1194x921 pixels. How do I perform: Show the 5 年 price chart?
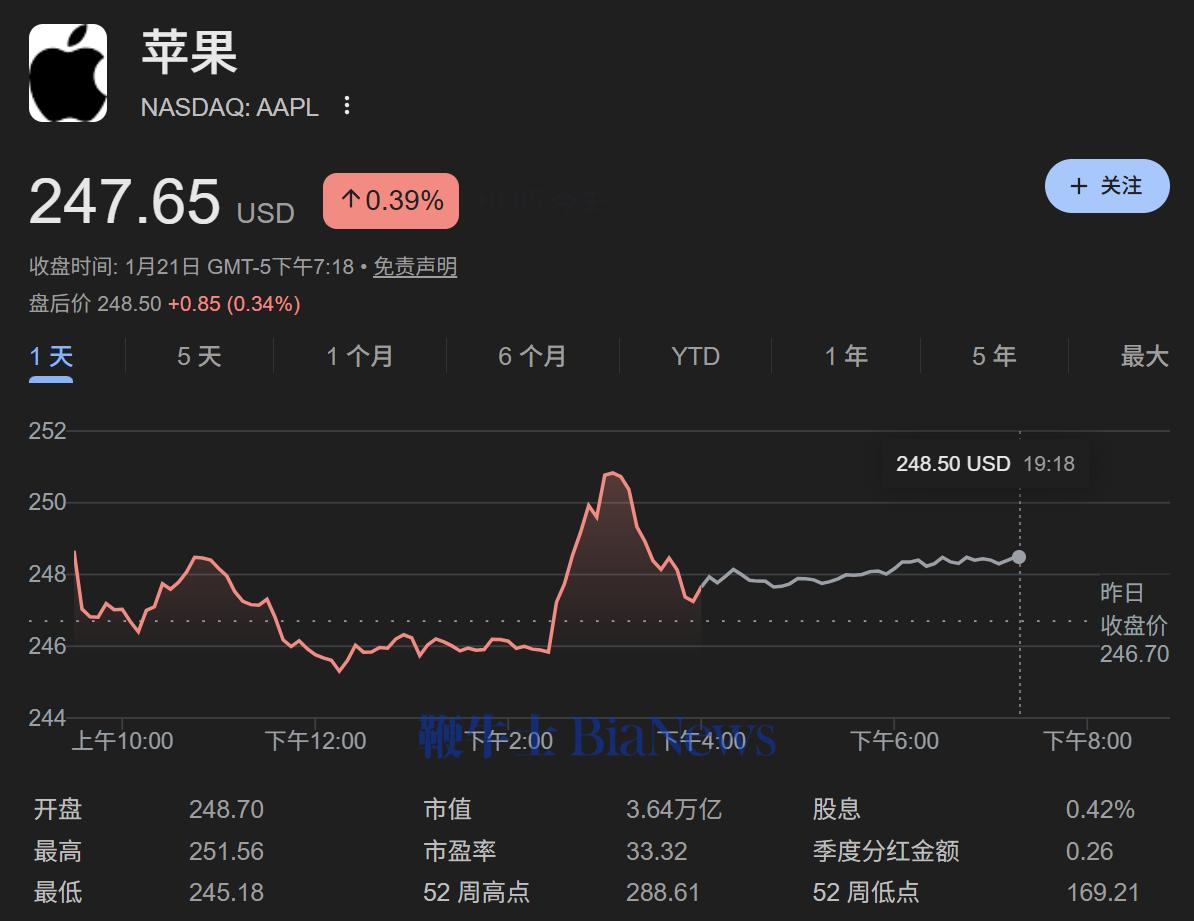click(x=994, y=356)
